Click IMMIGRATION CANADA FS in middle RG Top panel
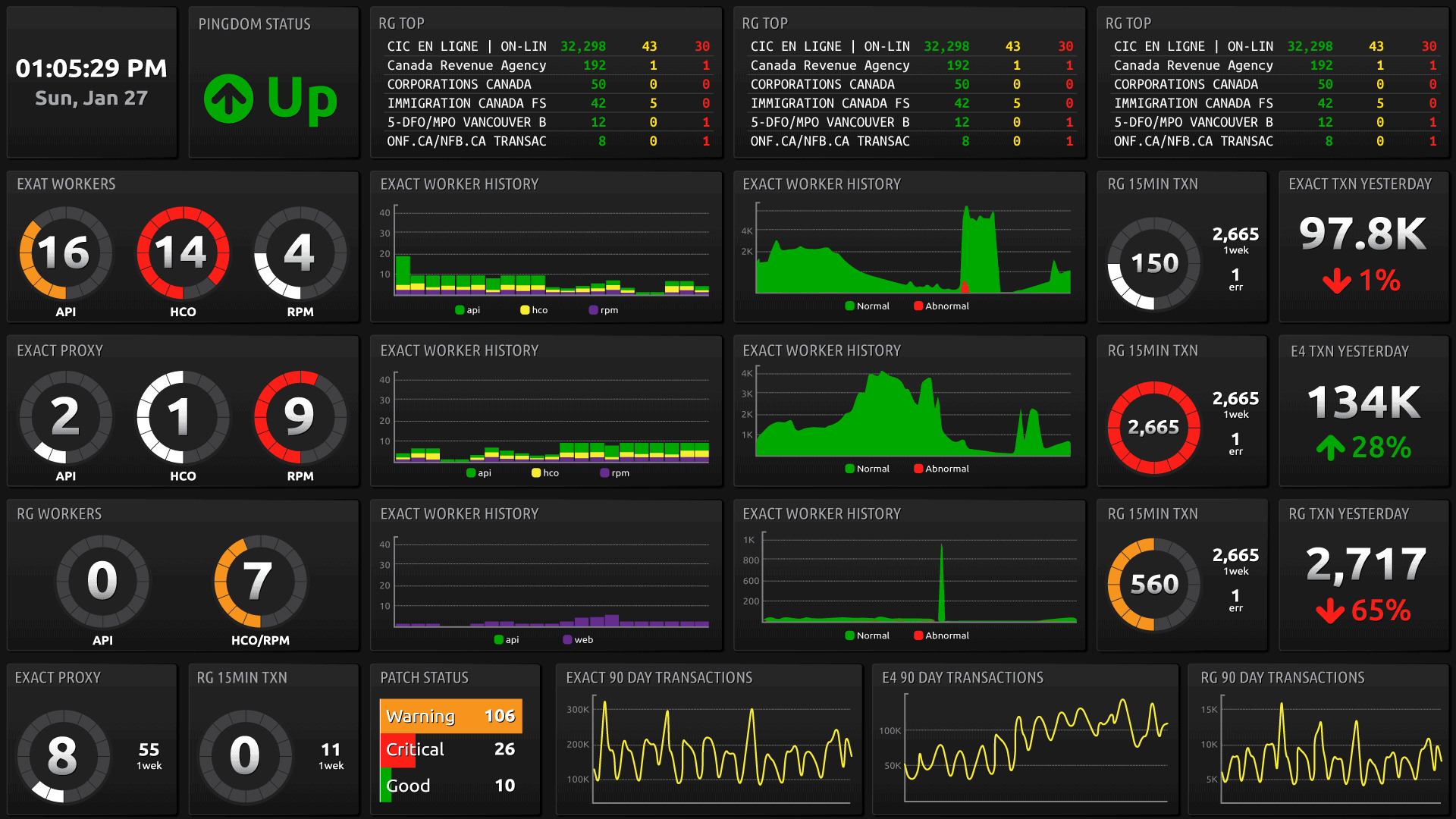Viewport: 1456px width, 819px height. 830,103
